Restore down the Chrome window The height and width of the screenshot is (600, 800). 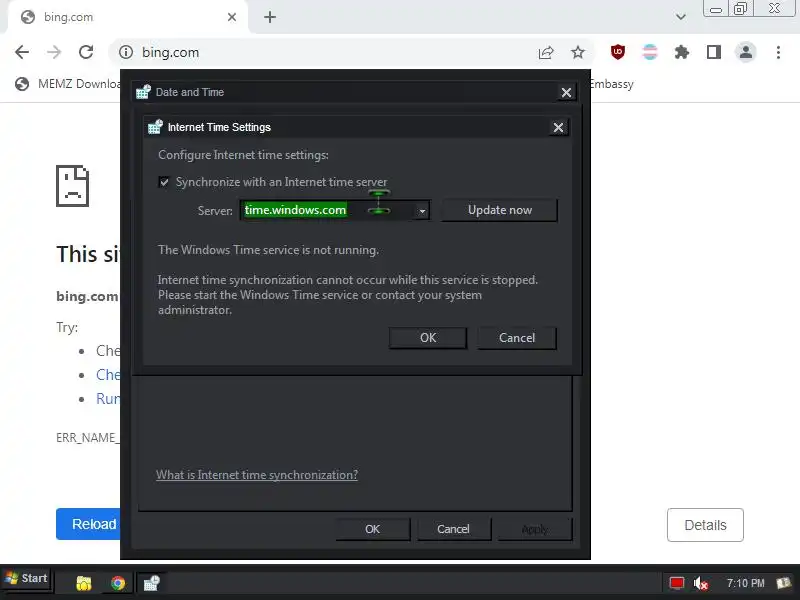(740, 9)
